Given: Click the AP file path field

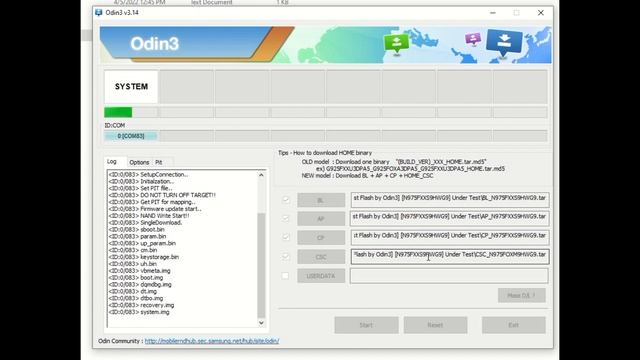Looking at the screenshot, I should click(x=449, y=218).
